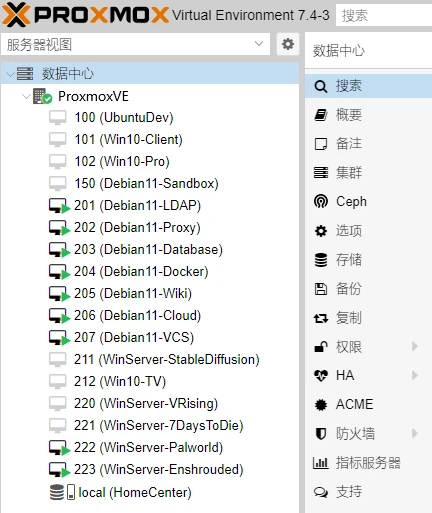Image resolution: width=432 pixels, height=513 pixels.
Task: Expand the 权限 submenu arrow
Action: 415,347
